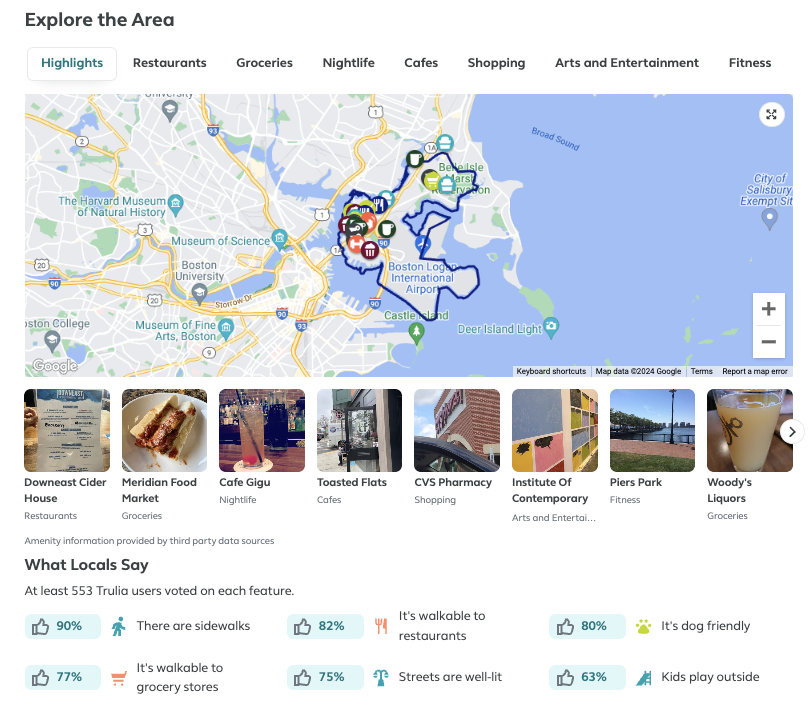Select the Piers Park photo card

point(652,430)
